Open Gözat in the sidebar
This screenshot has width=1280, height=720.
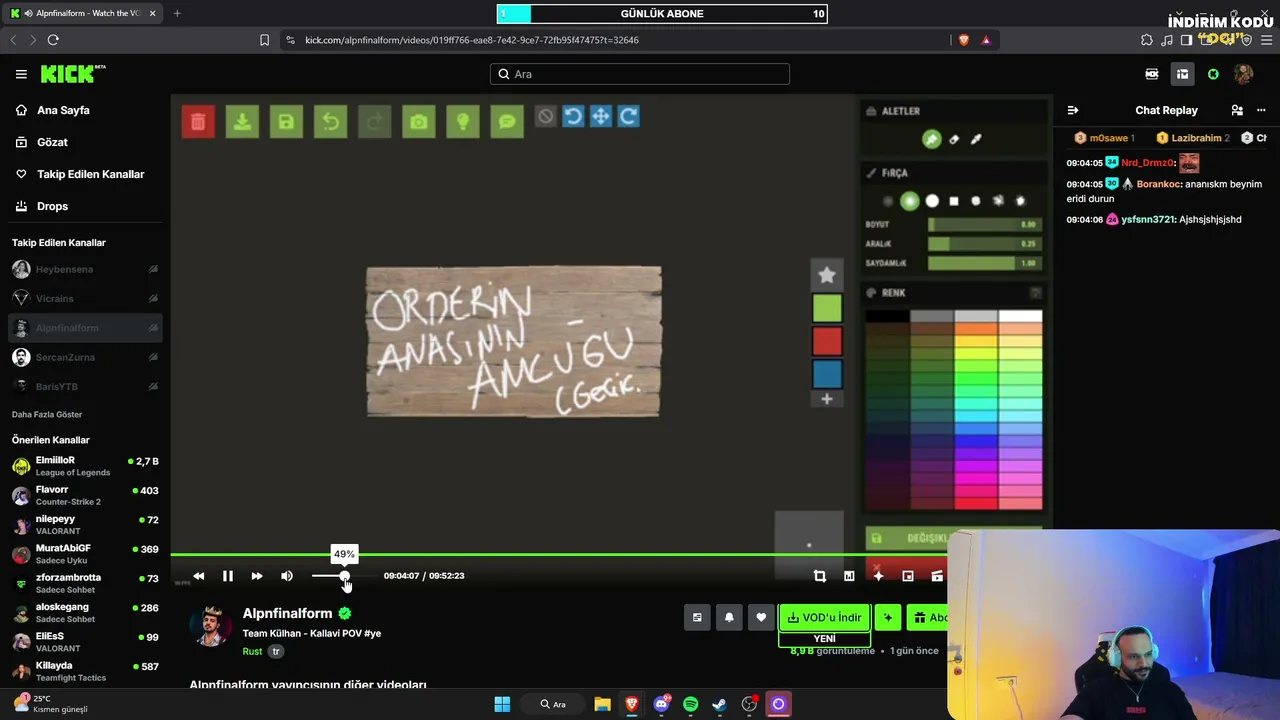tap(52, 142)
